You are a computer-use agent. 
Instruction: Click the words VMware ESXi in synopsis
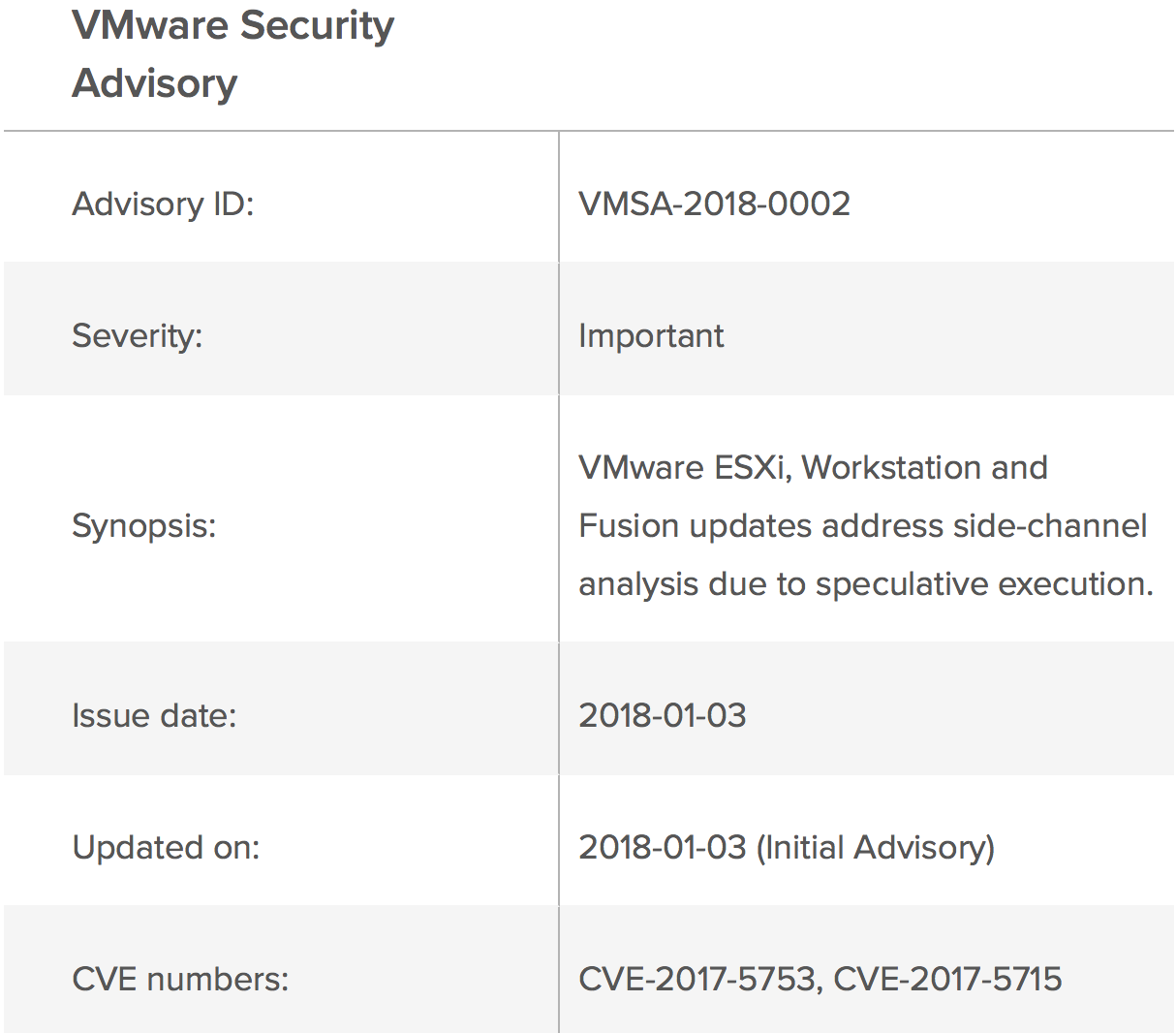tap(684, 468)
